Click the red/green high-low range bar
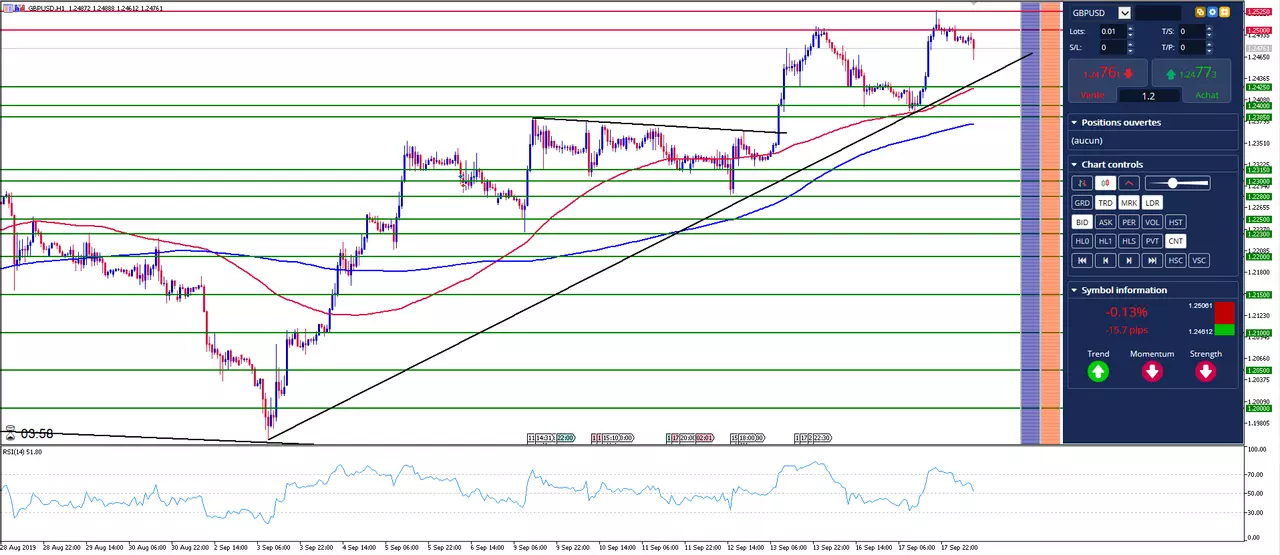1280x555 pixels. [1224, 318]
